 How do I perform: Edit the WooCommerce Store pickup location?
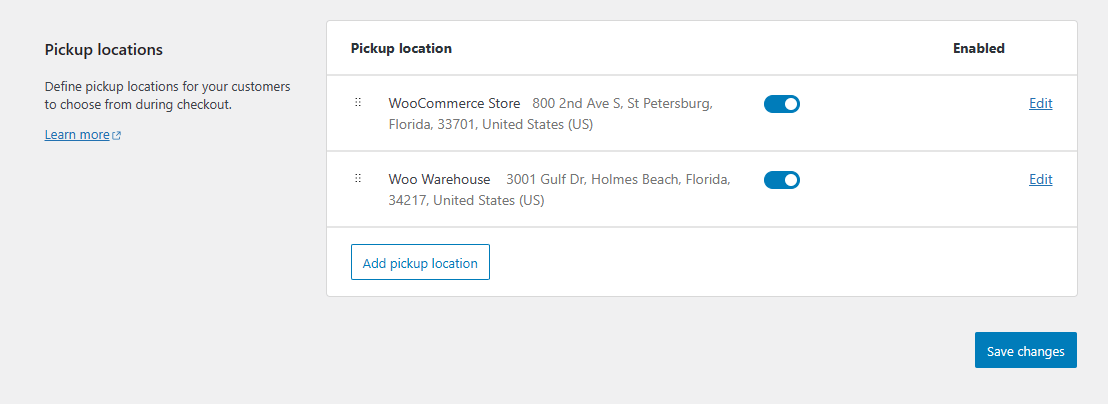pos(1040,104)
